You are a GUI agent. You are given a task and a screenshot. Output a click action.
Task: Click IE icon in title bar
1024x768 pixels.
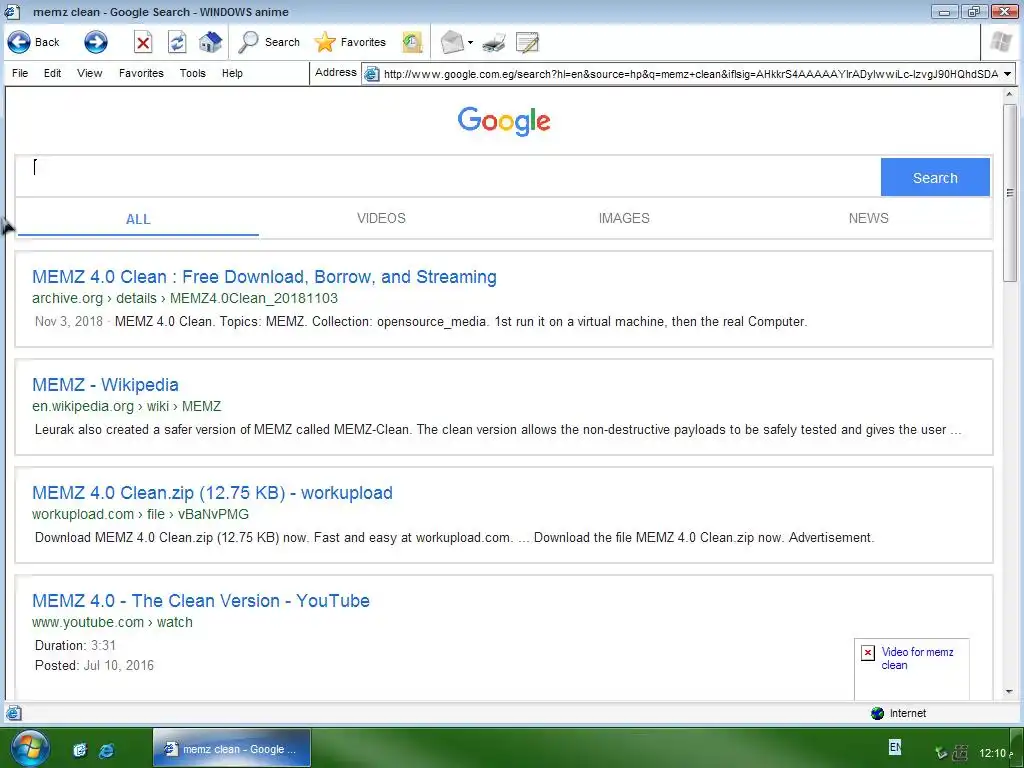[x=12, y=12]
